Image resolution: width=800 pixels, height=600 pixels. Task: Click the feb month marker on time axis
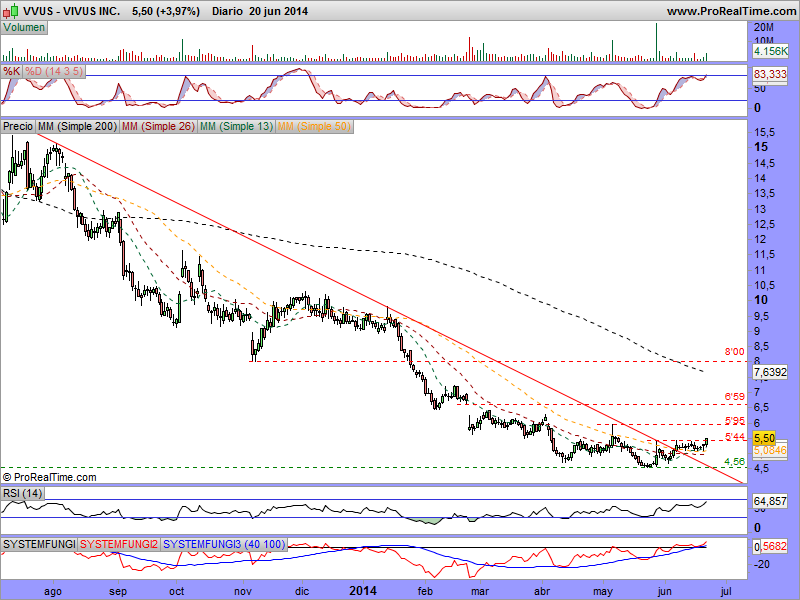point(425,591)
